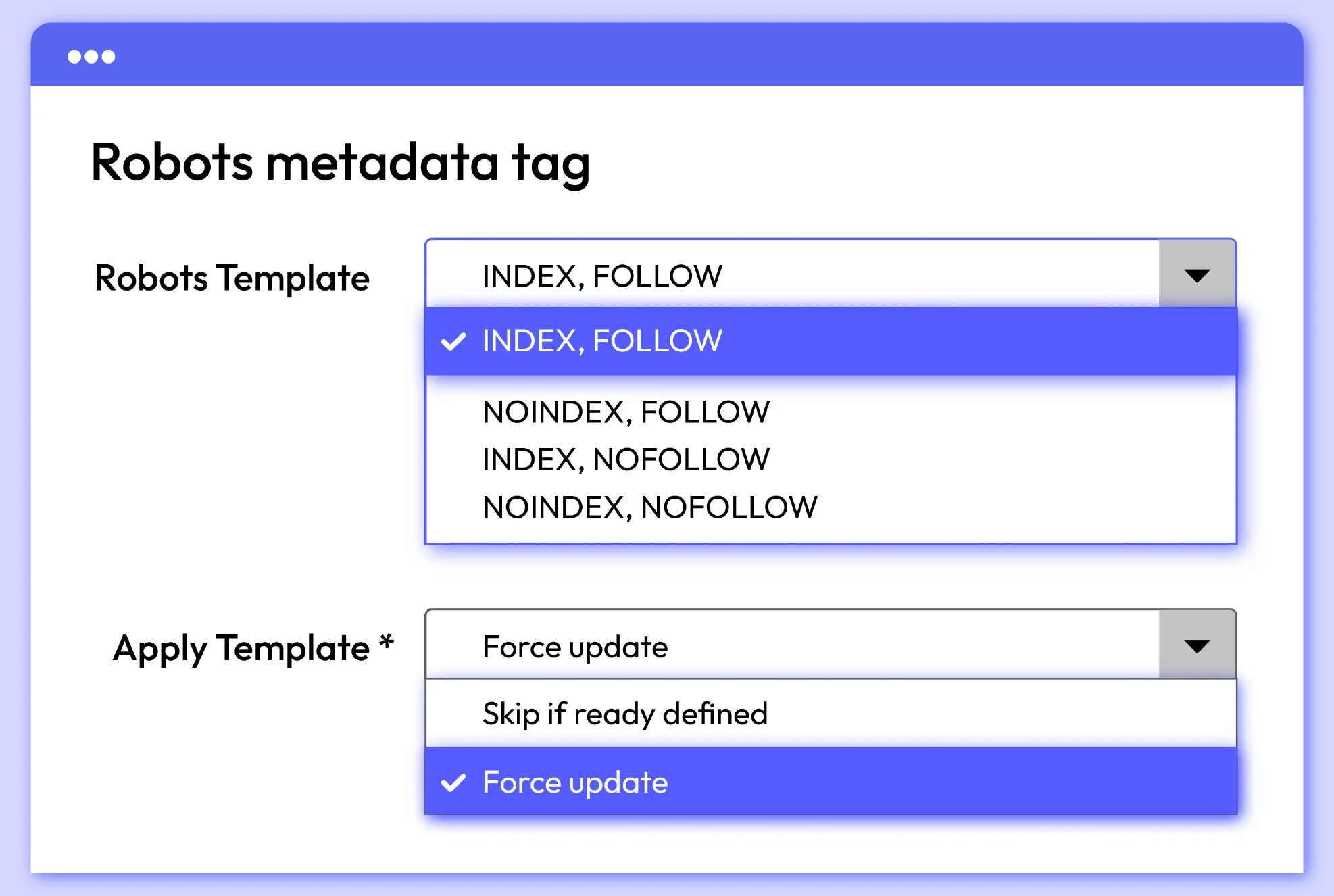Select the NOINDEX, FOLLOW option

pos(626,412)
